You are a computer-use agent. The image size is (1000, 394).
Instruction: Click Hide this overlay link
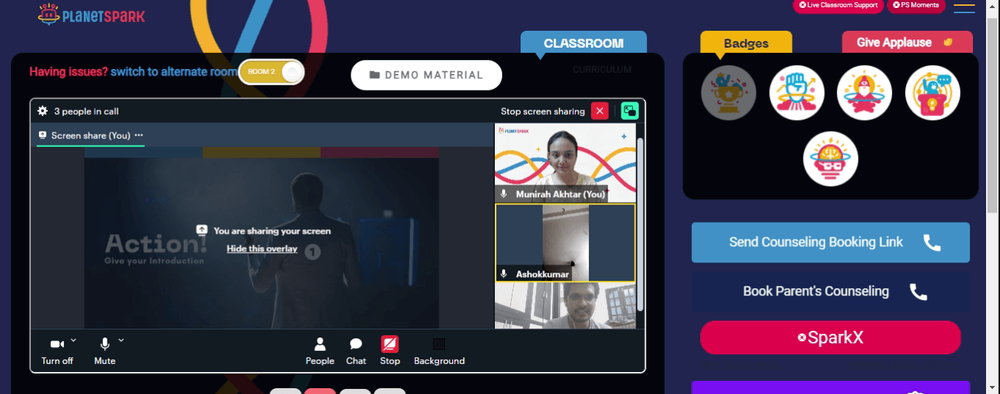point(262,249)
